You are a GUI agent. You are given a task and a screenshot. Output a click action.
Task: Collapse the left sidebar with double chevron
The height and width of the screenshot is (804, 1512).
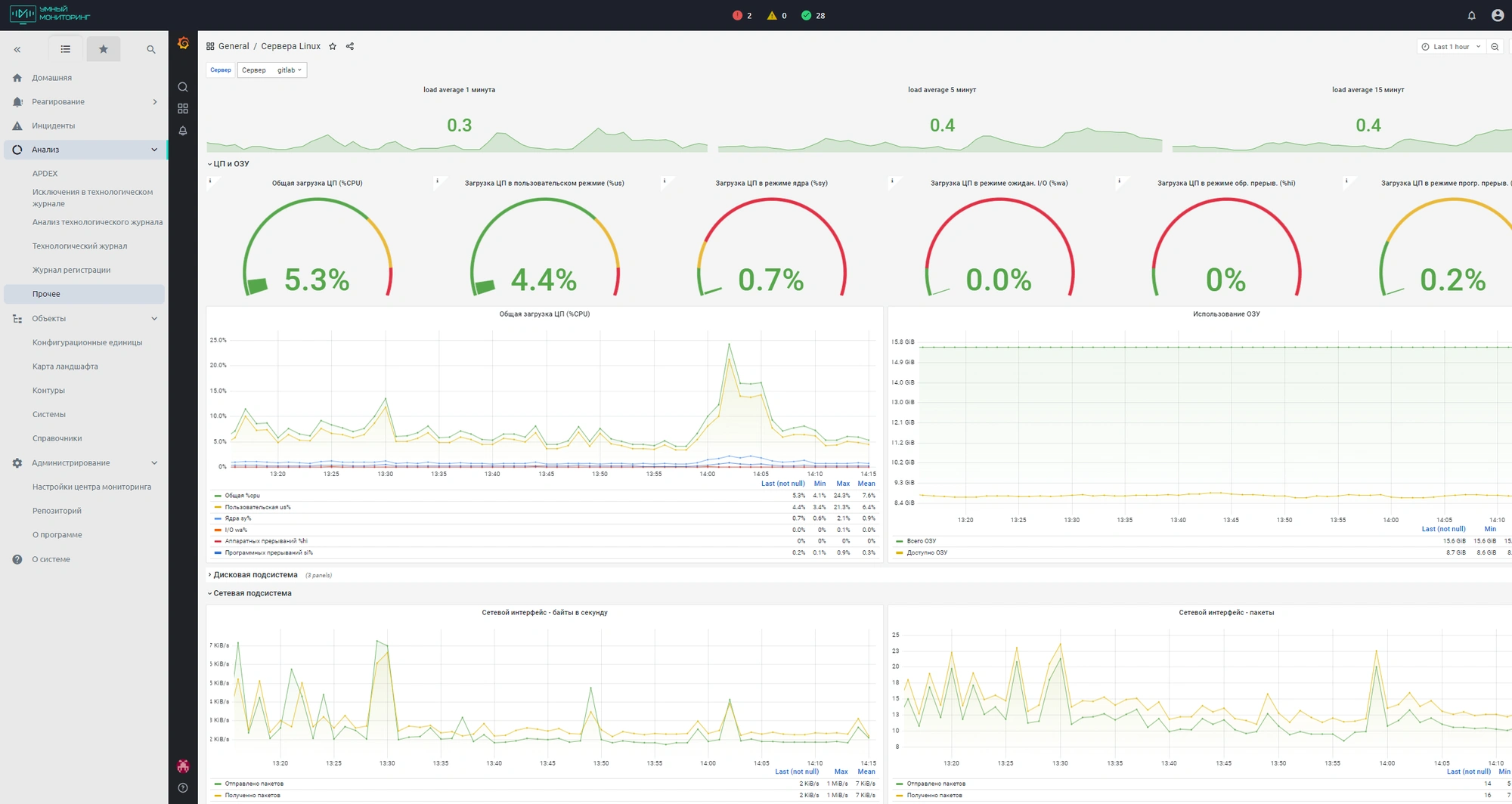click(x=17, y=49)
